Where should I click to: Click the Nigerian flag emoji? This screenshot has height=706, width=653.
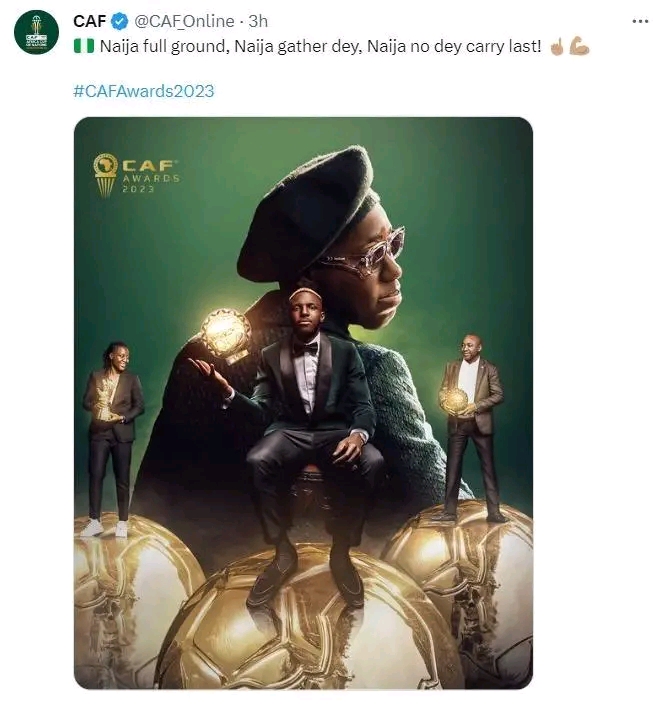(82, 47)
